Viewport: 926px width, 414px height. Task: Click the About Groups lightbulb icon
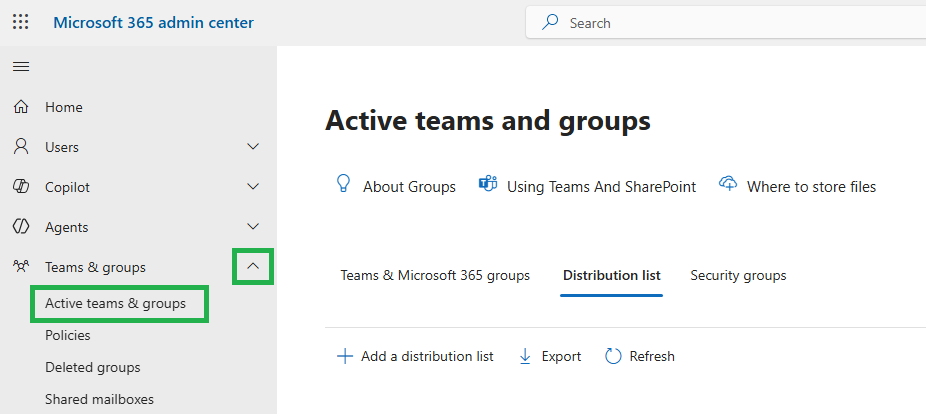click(x=343, y=184)
